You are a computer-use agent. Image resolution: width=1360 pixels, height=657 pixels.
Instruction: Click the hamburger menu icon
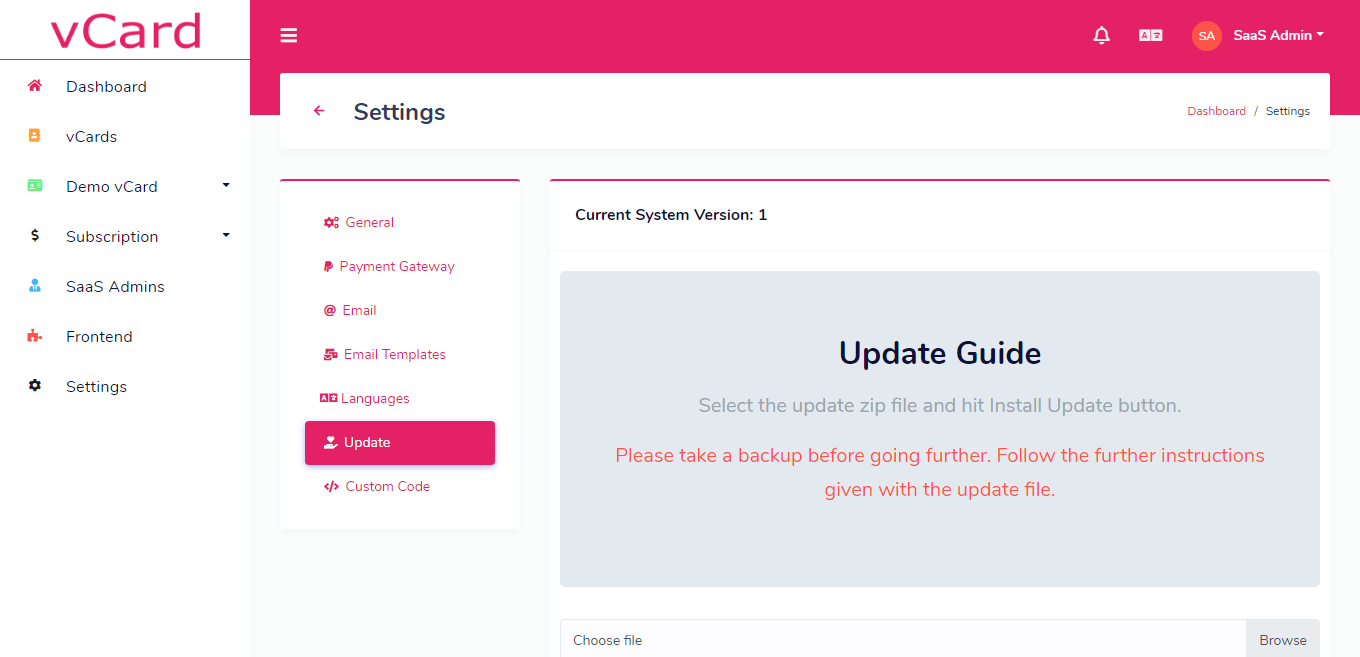pos(289,36)
